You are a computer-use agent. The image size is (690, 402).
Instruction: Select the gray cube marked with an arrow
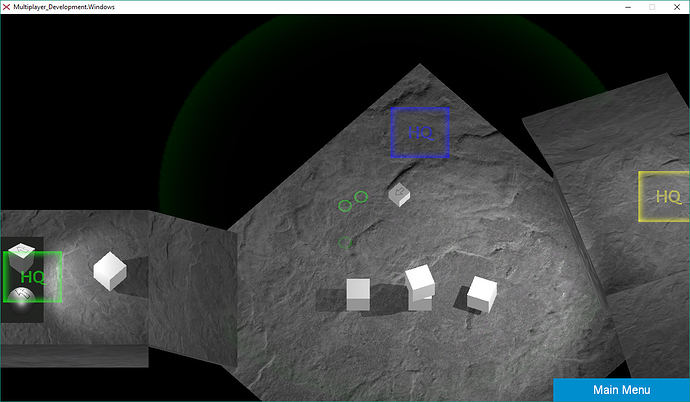(x=399, y=194)
